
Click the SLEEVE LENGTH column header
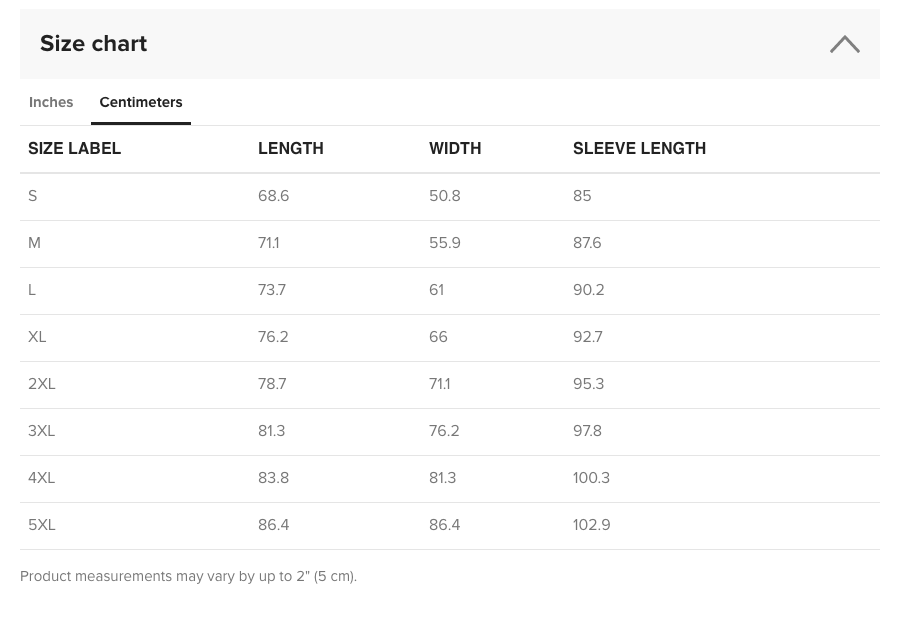pos(639,149)
